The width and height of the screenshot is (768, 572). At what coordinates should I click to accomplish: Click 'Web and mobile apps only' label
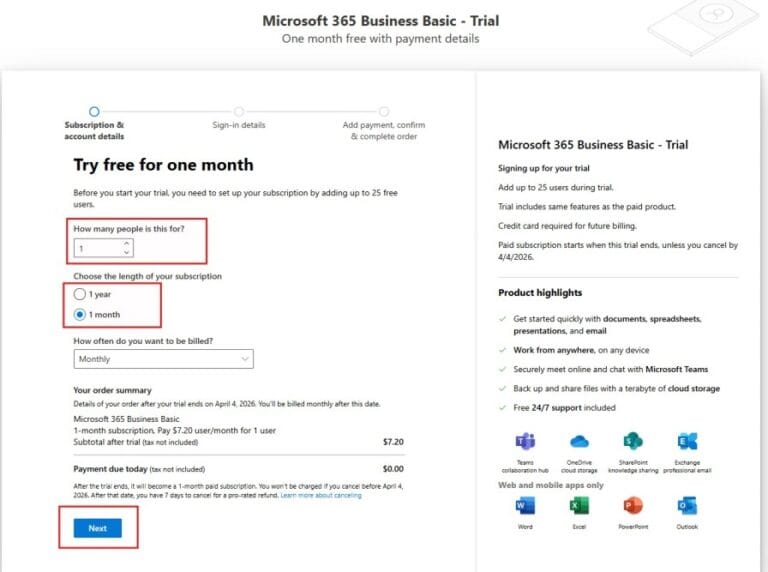click(x=551, y=485)
